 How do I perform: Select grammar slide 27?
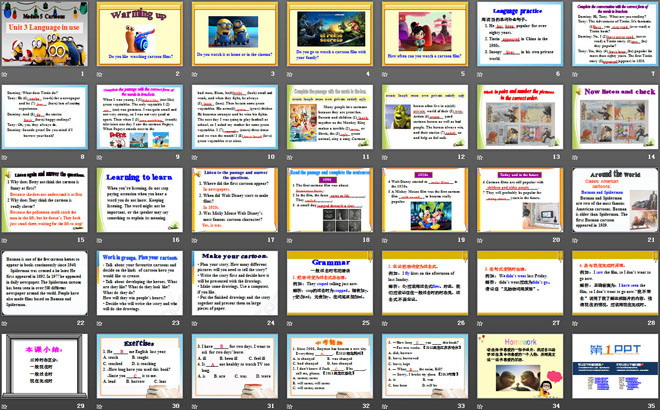tap(520, 283)
